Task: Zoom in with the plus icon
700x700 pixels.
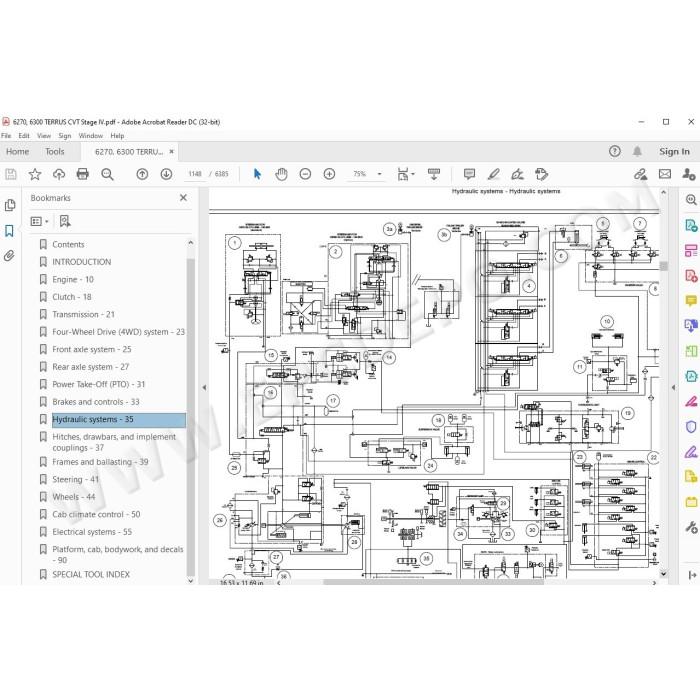Action: [329, 174]
